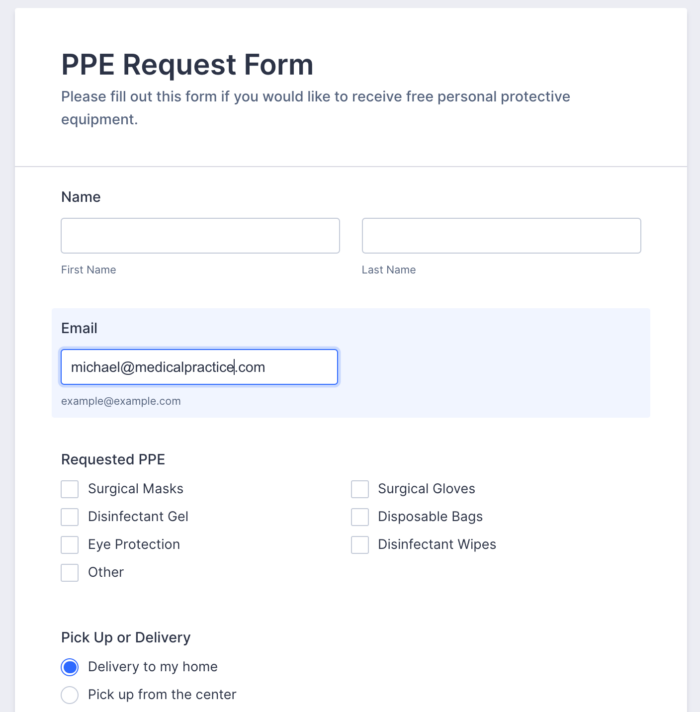
Task: Click the Last Name sublabel text
Action: pyautogui.click(x=389, y=270)
